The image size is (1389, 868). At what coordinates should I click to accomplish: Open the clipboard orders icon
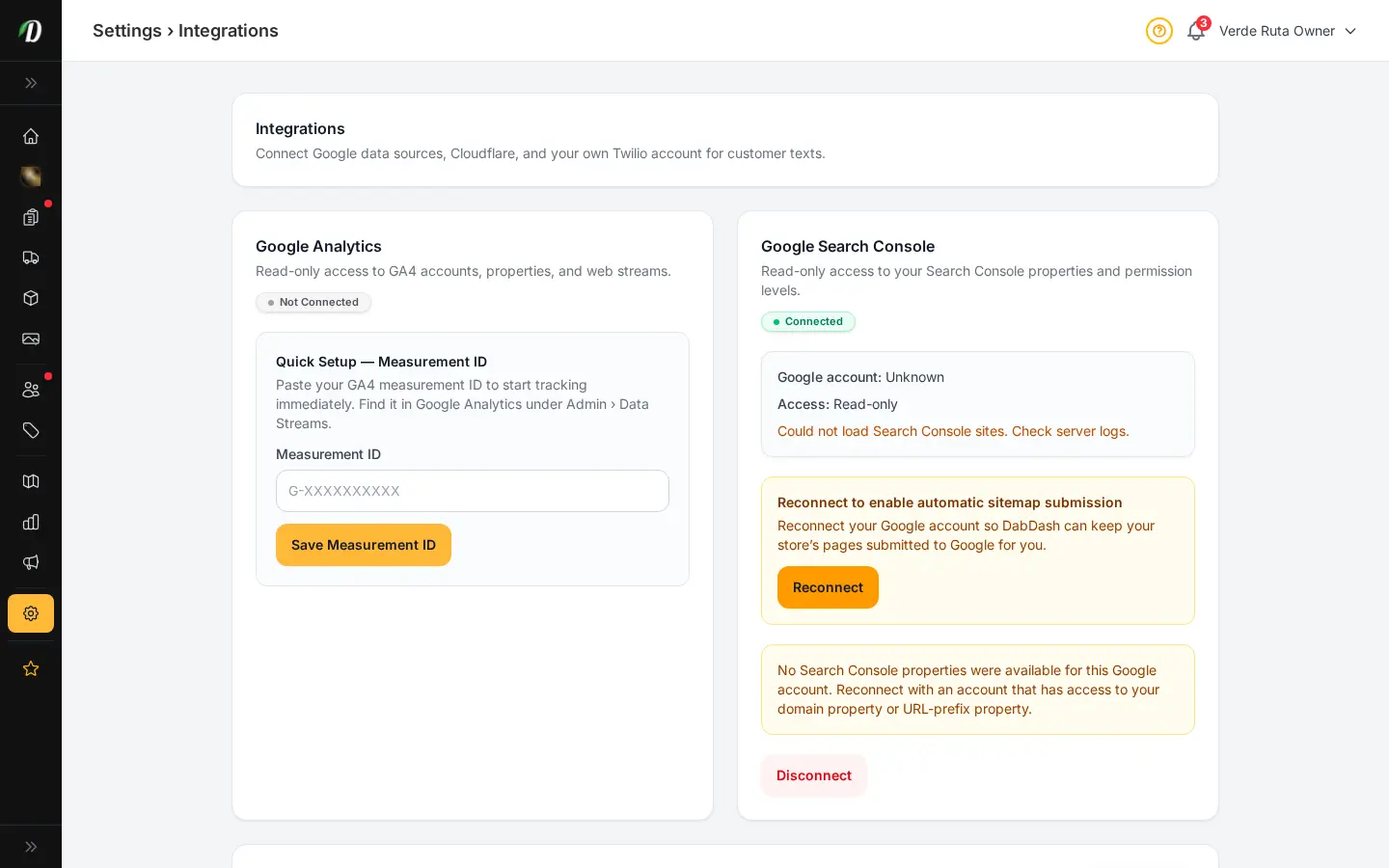click(x=31, y=217)
